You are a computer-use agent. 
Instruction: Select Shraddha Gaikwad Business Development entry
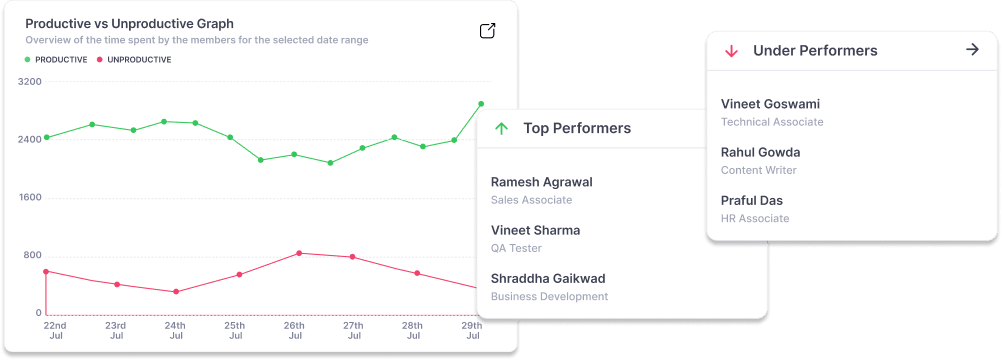[549, 287]
